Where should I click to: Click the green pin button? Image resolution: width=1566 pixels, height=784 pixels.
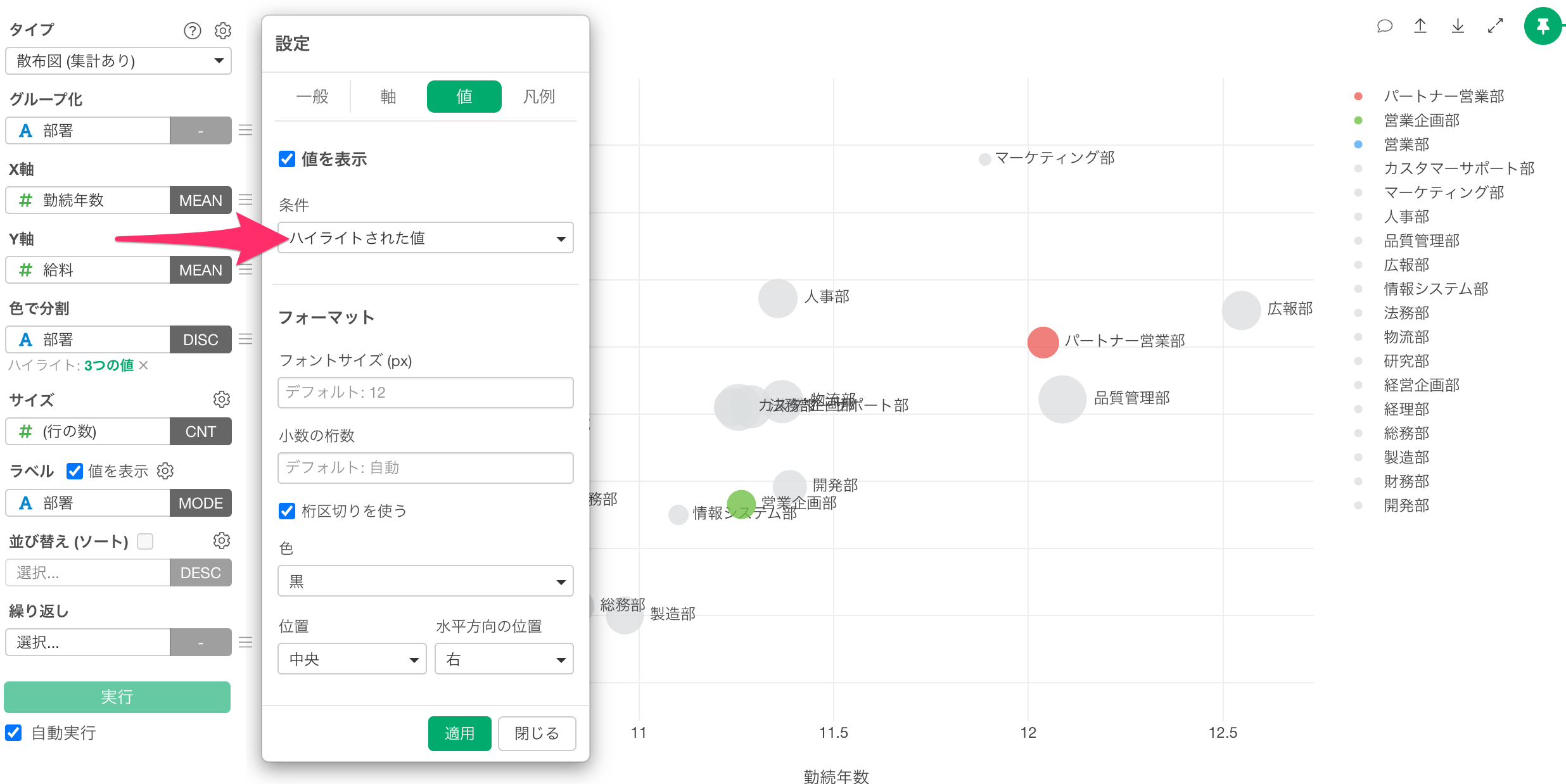[x=1543, y=26]
